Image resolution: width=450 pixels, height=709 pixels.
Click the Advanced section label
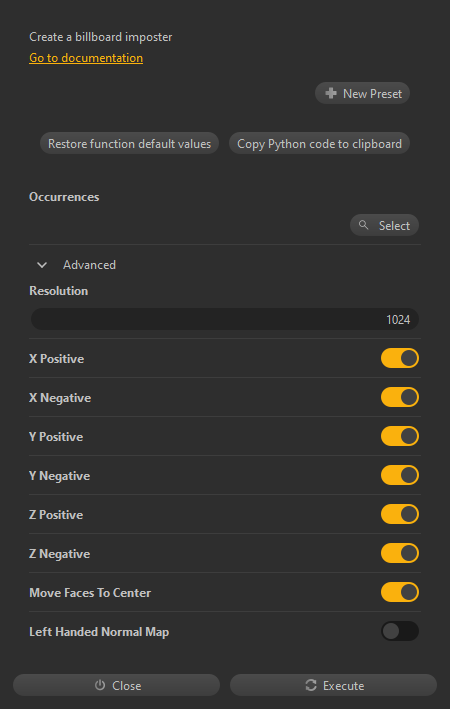pyautogui.click(x=90, y=265)
